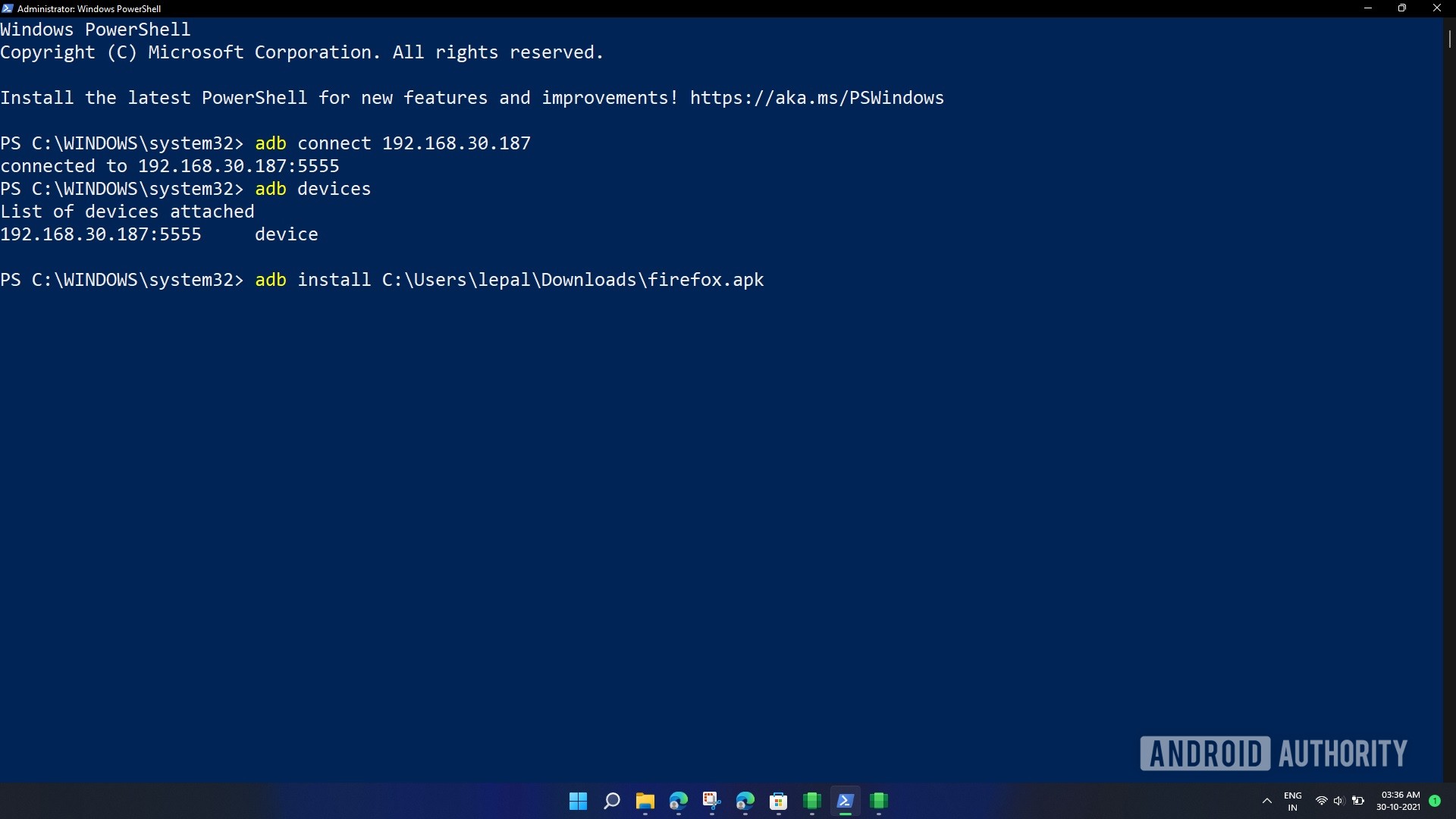This screenshot has width=1456, height=819.
Task: Open File Explorer from the taskbar
Action: tap(645, 801)
